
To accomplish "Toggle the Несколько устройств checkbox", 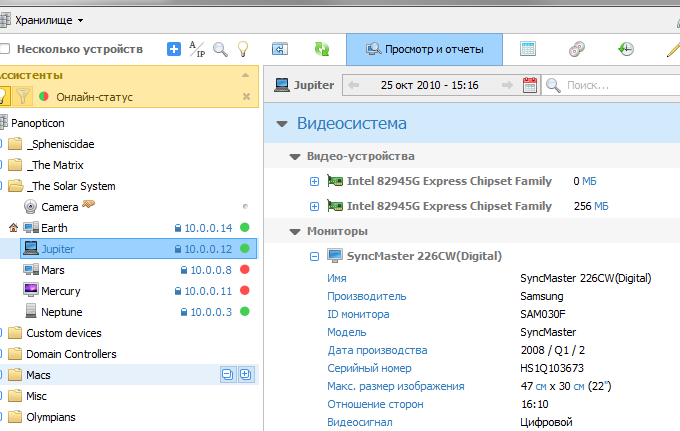I will (5, 49).
